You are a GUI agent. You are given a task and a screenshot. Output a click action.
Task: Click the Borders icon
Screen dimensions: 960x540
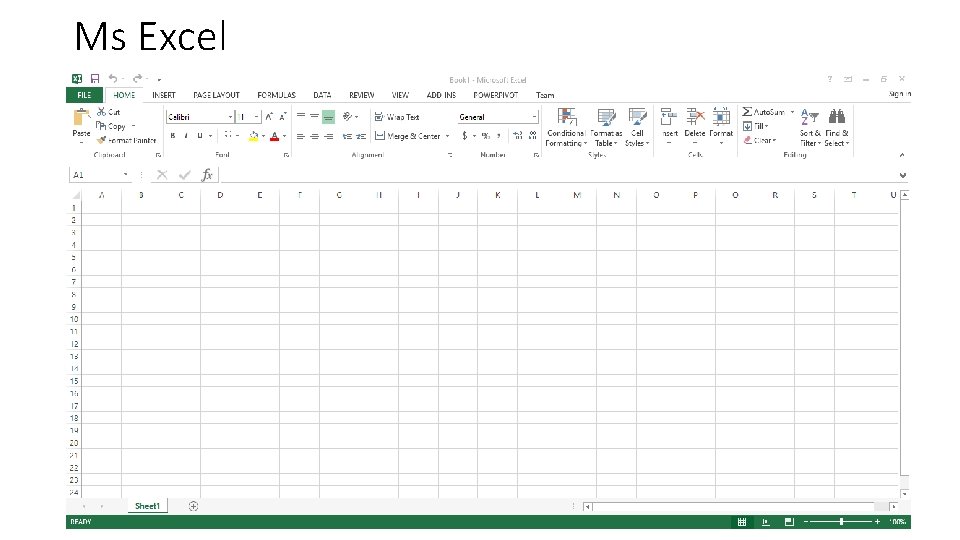click(228, 135)
